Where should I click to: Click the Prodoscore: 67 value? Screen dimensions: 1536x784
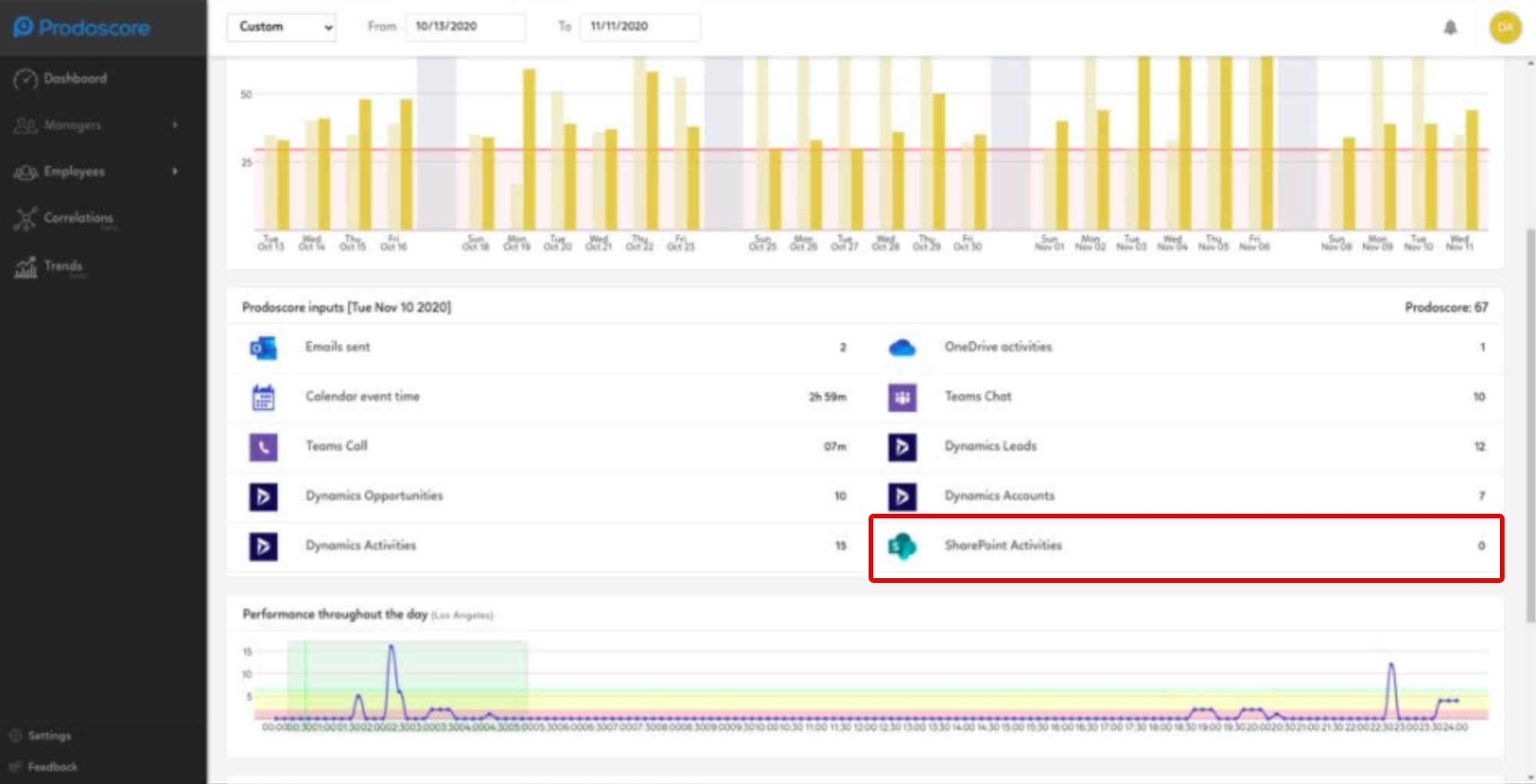1446,307
